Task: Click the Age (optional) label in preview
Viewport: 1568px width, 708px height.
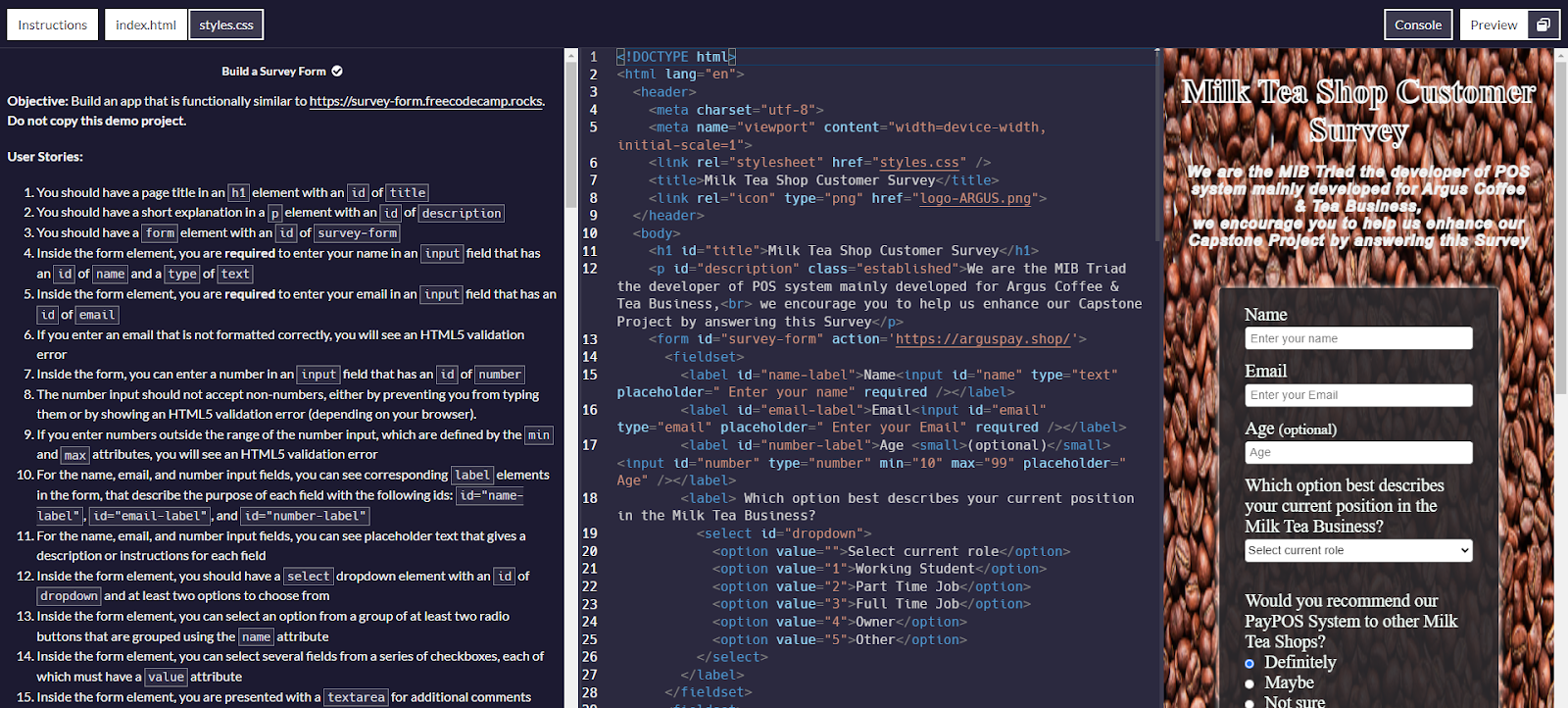Action: [1291, 429]
